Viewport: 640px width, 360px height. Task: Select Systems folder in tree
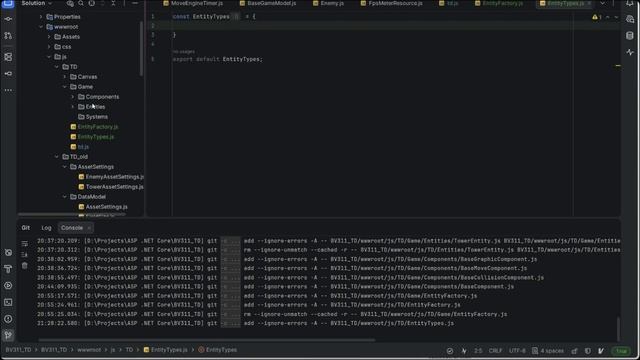96,117
